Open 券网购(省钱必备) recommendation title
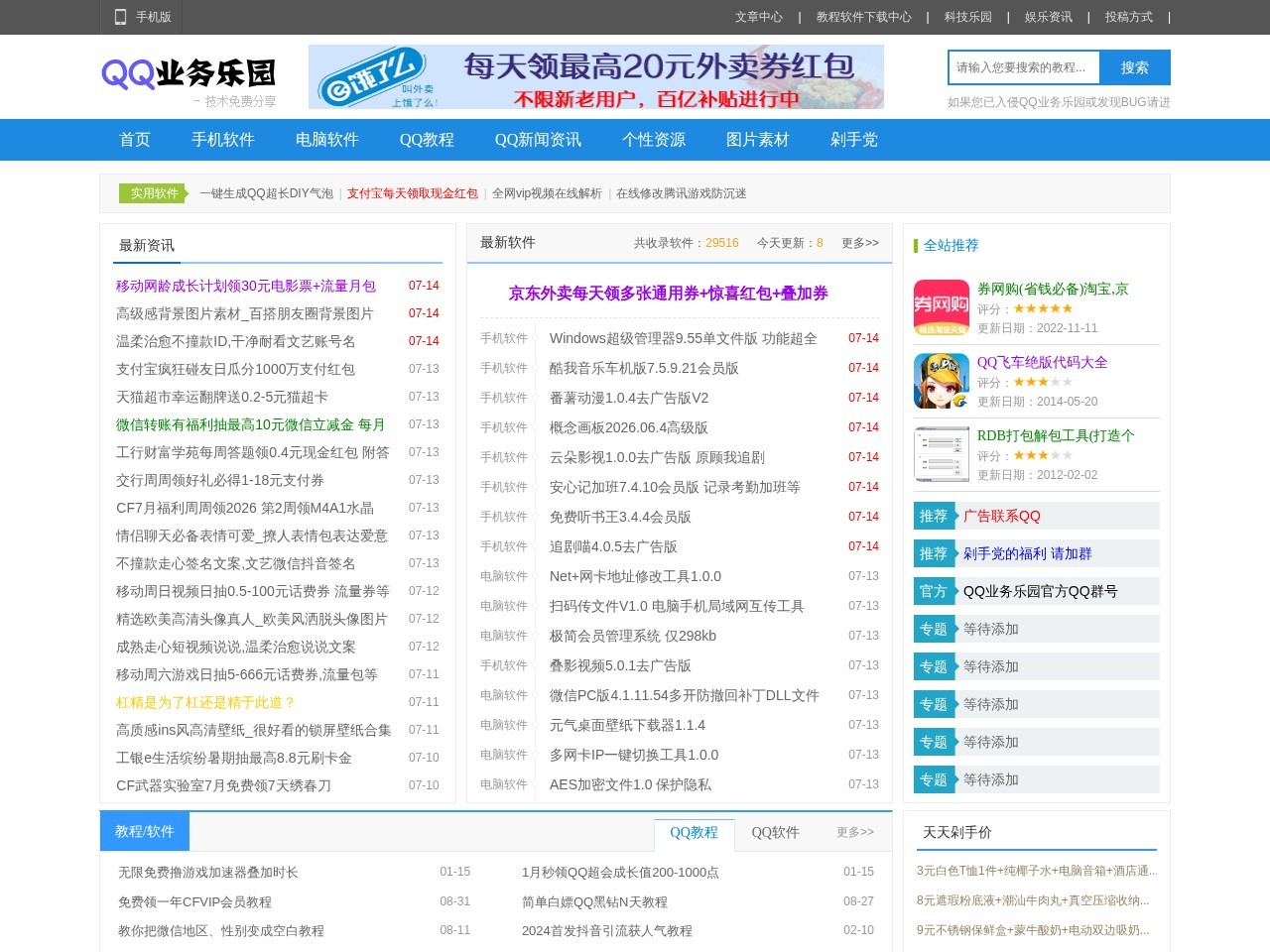Image resolution: width=1270 pixels, height=952 pixels. (x=1053, y=289)
